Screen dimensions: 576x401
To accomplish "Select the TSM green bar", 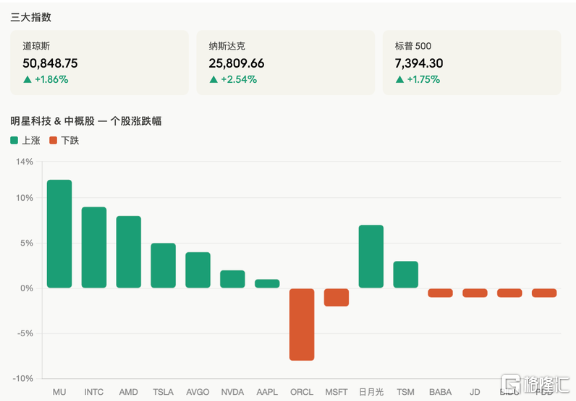I will click(406, 274).
